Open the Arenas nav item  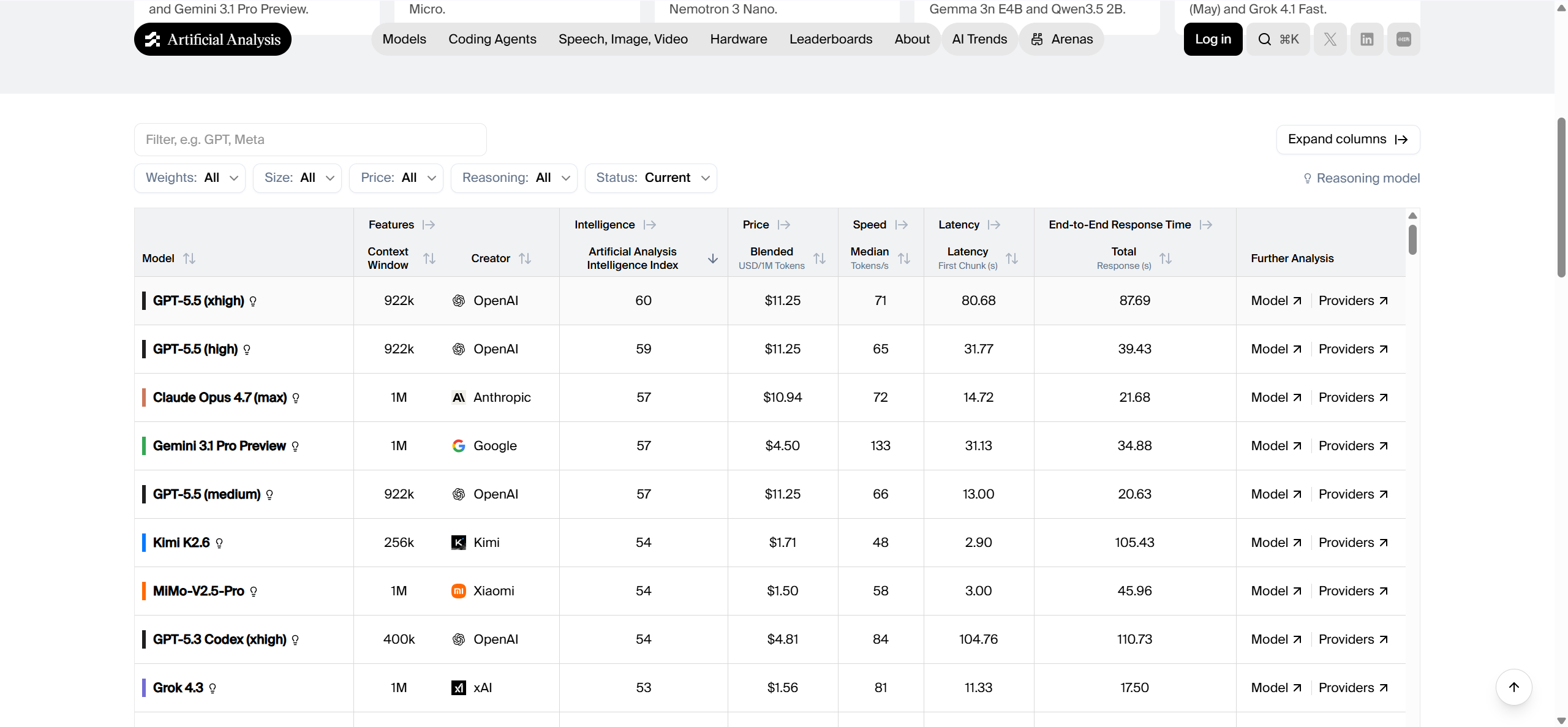(1061, 39)
